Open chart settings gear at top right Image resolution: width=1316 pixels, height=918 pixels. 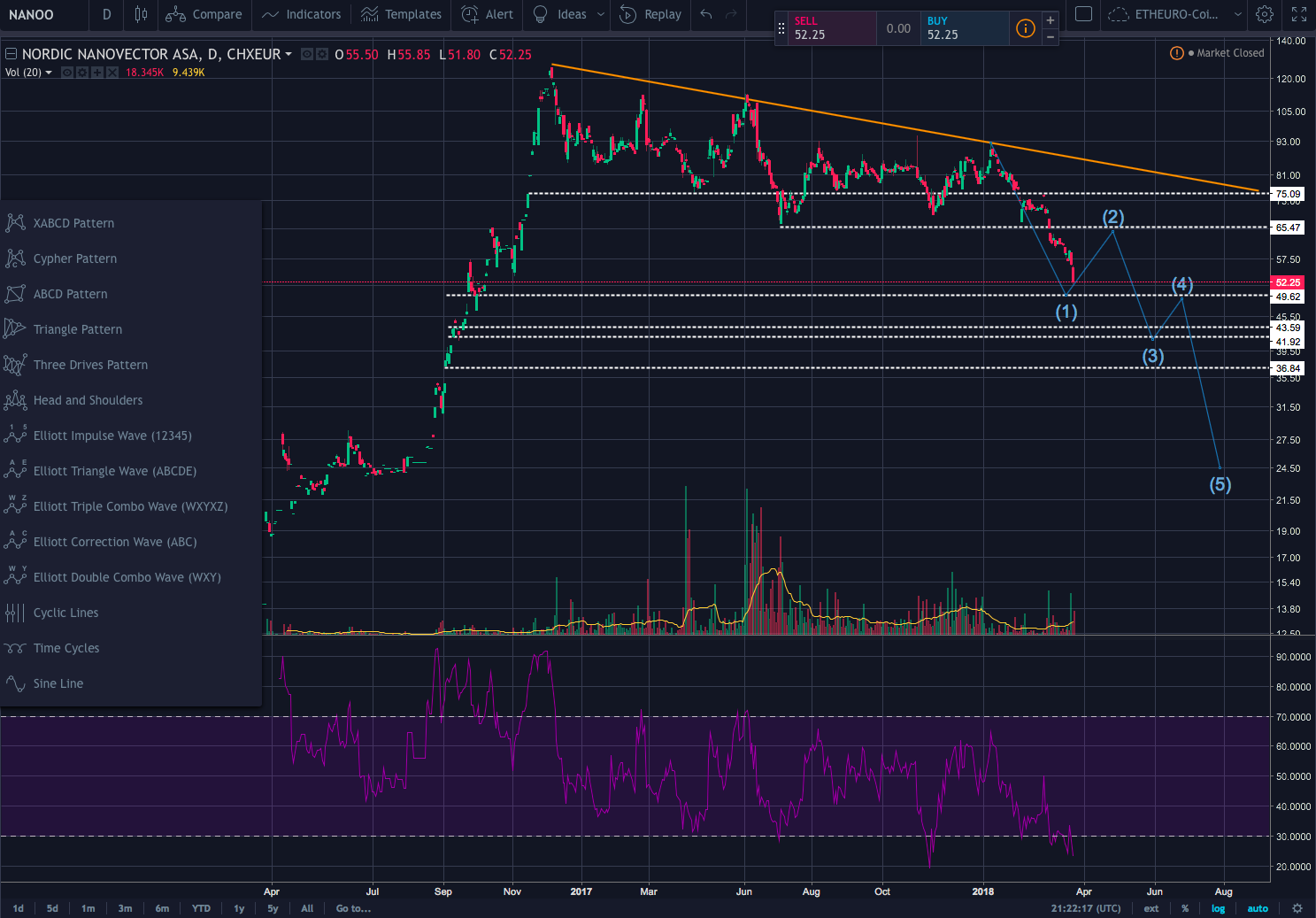pos(1265,14)
